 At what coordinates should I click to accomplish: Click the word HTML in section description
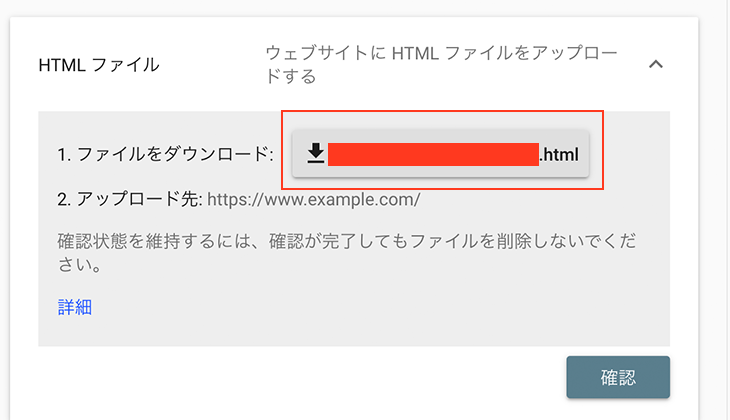[415, 54]
